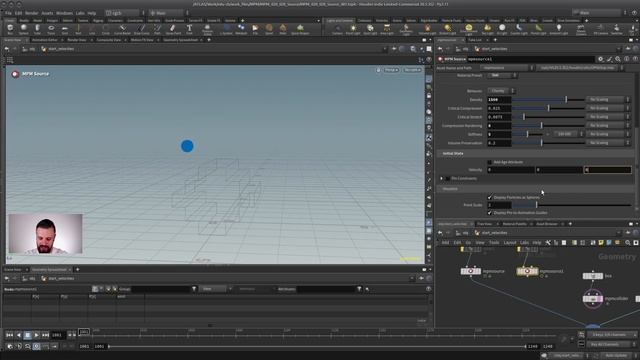Open the Material Preset dropdown

pyautogui.click(x=502, y=76)
